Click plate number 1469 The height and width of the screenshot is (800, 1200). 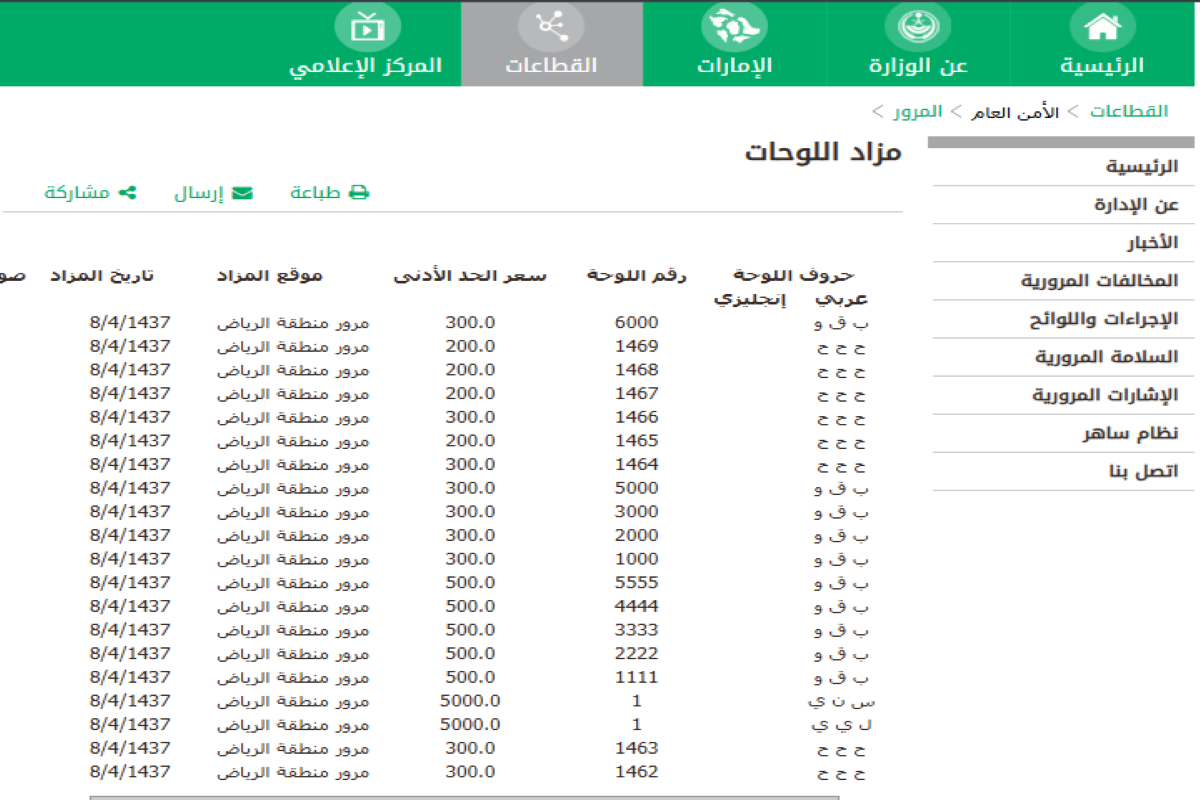(x=637, y=346)
